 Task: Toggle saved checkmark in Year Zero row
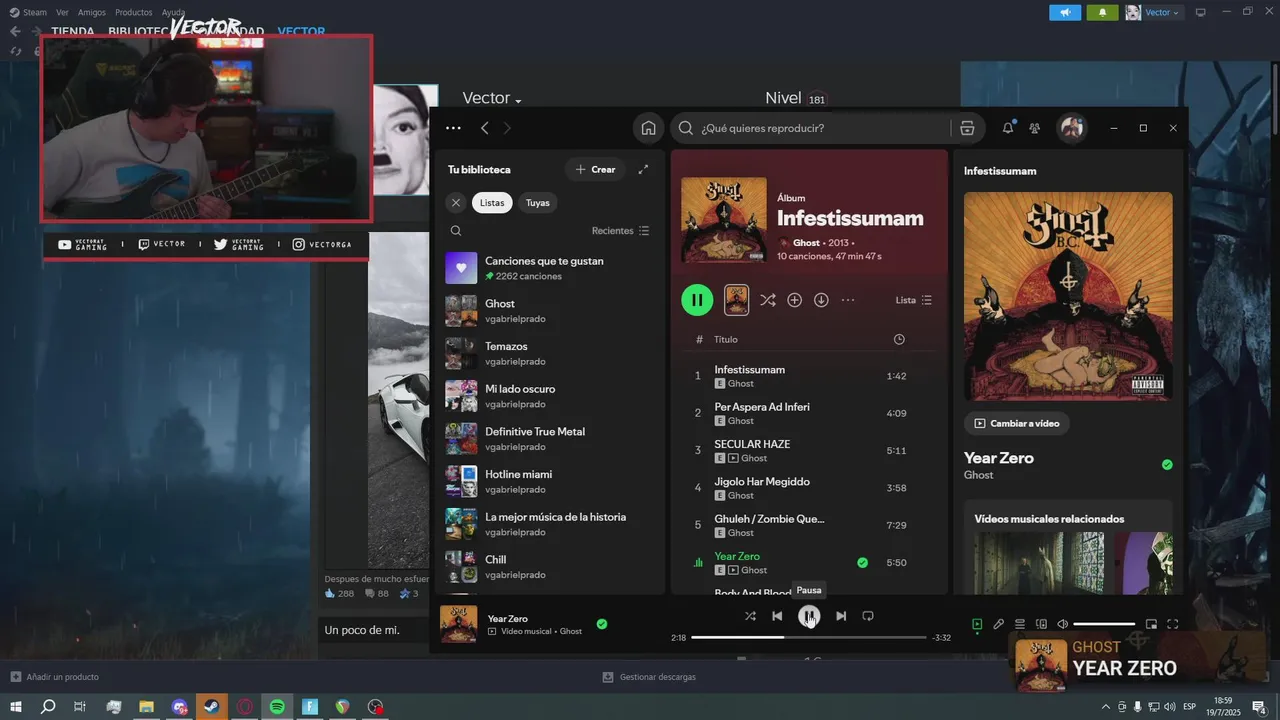(862, 563)
